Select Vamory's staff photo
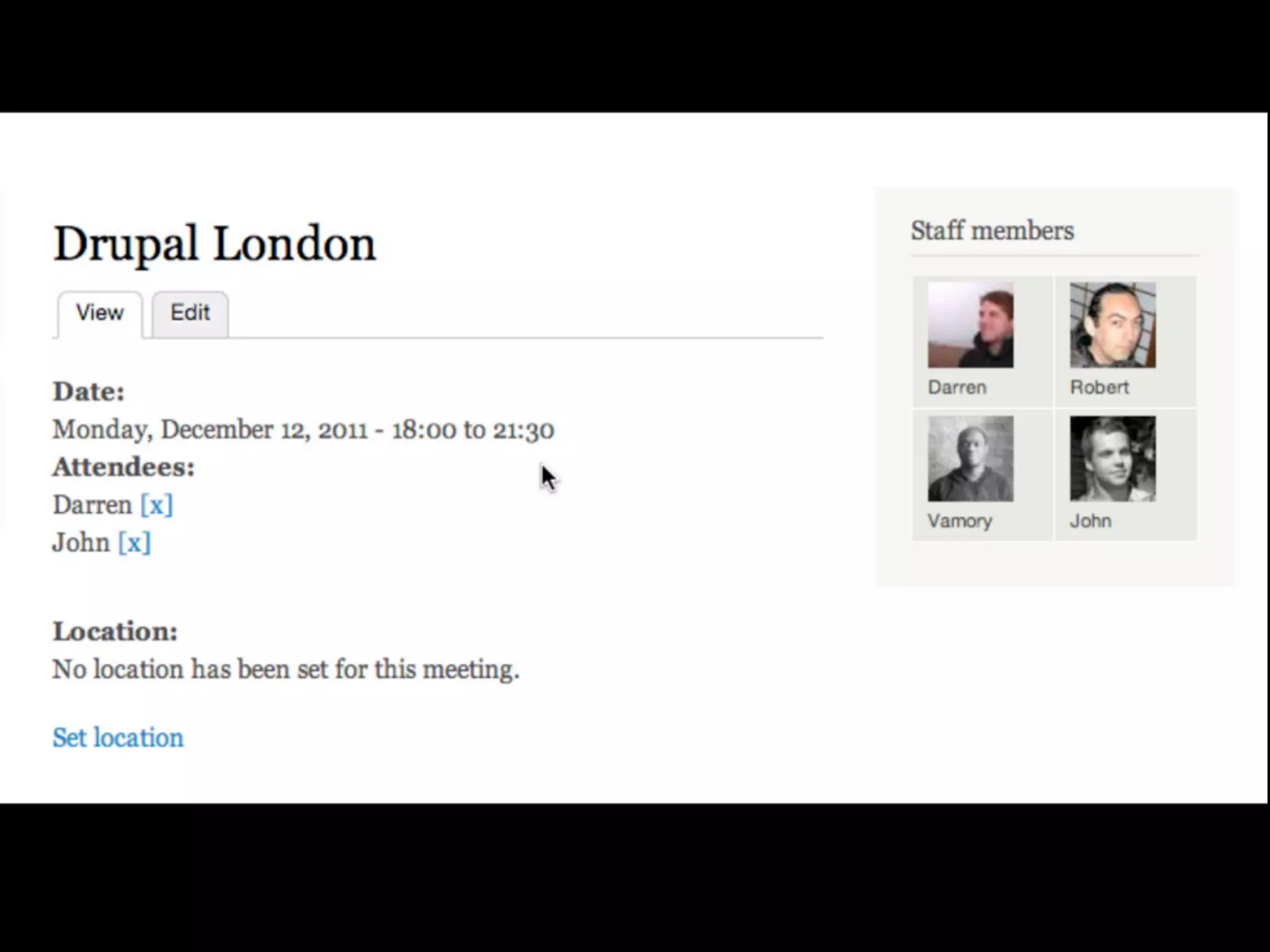This screenshot has height=952, width=1270. tap(970, 459)
